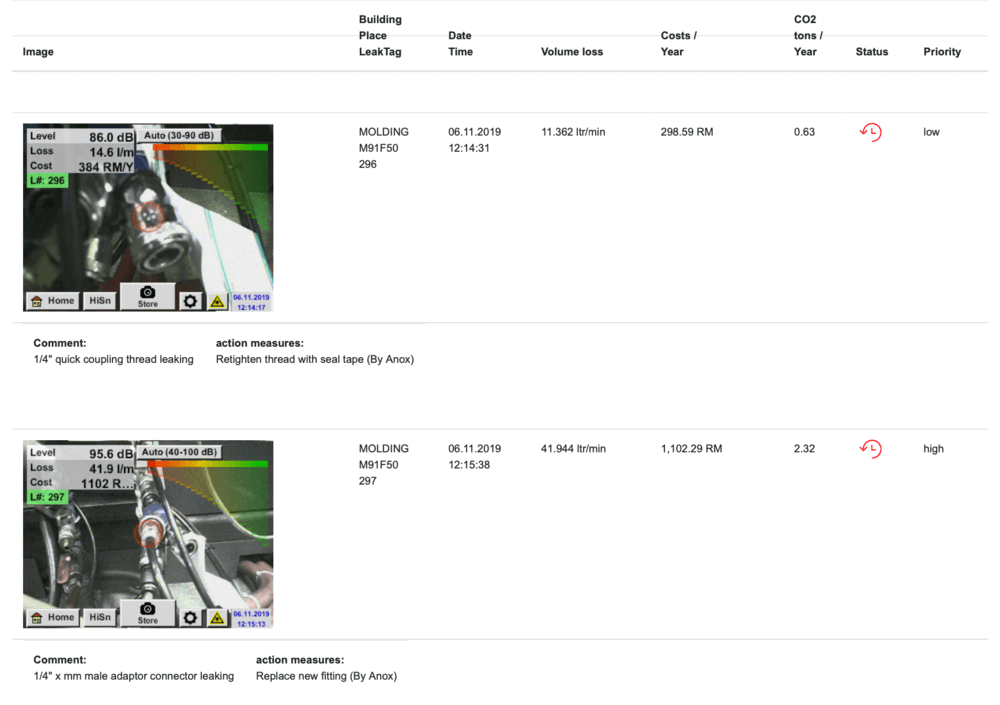Click the Status column header

(872, 52)
